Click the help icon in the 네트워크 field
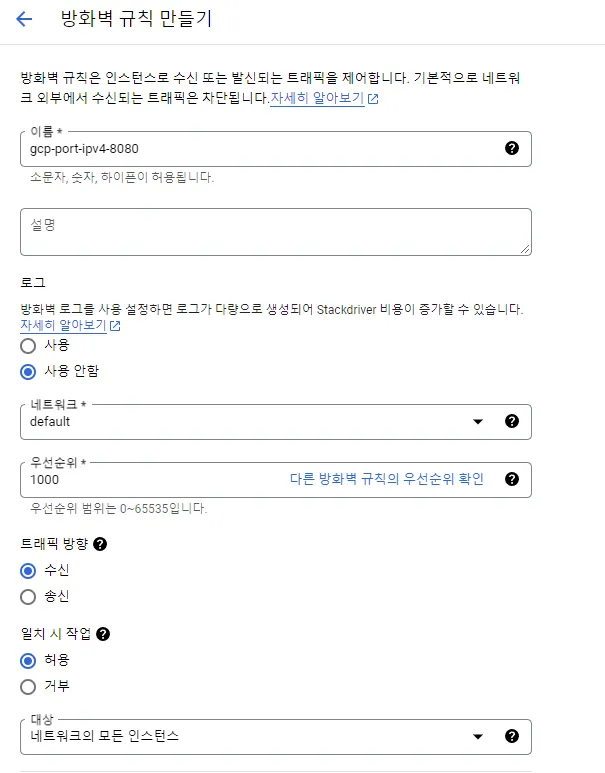The width and height of the screenshot is (605, 773). [512, 421]
